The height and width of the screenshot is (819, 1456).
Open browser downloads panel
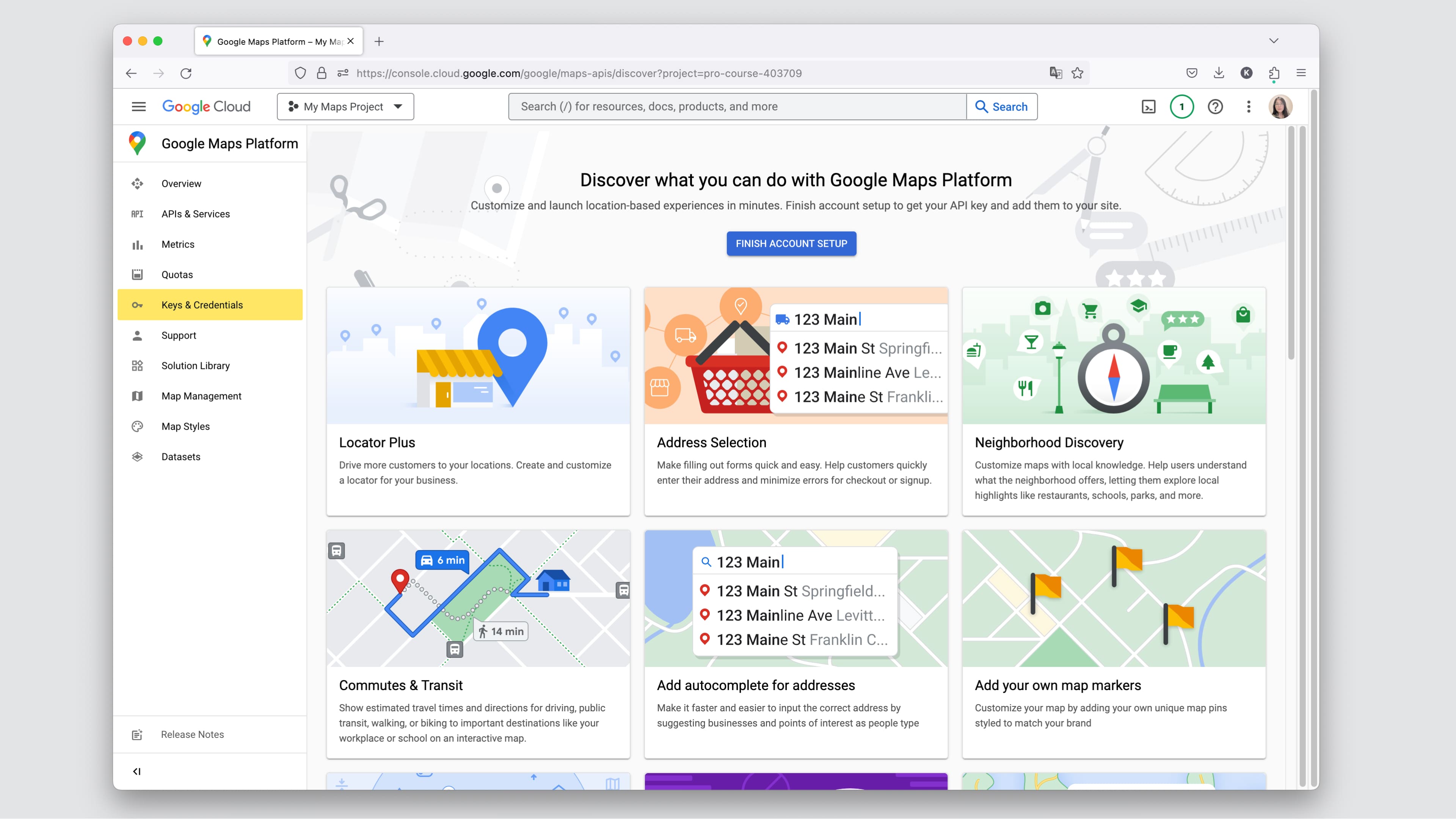(x=1219, y=73)
